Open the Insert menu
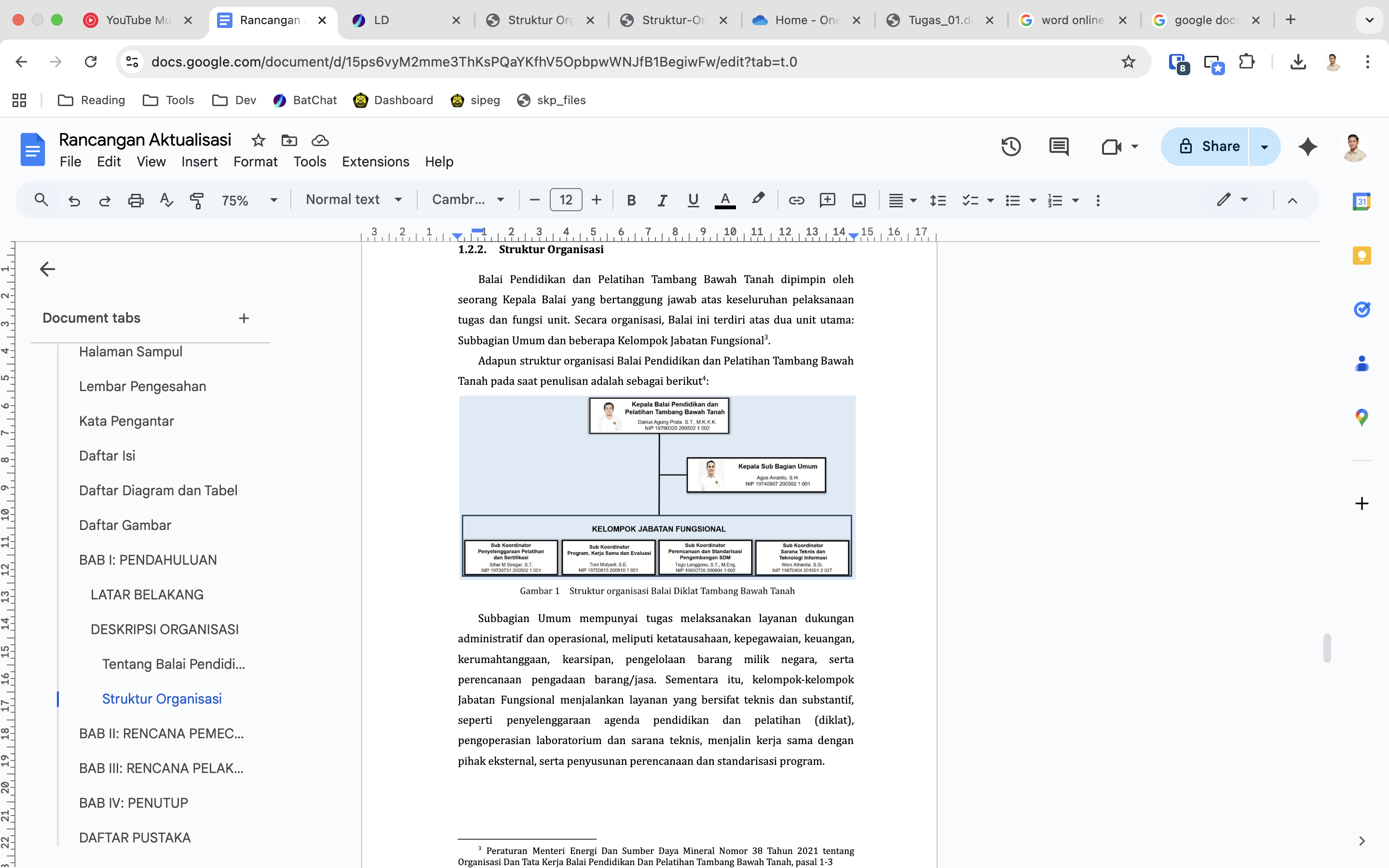The width and height of the screenshot is (1389, 868). tap(199, 162)
